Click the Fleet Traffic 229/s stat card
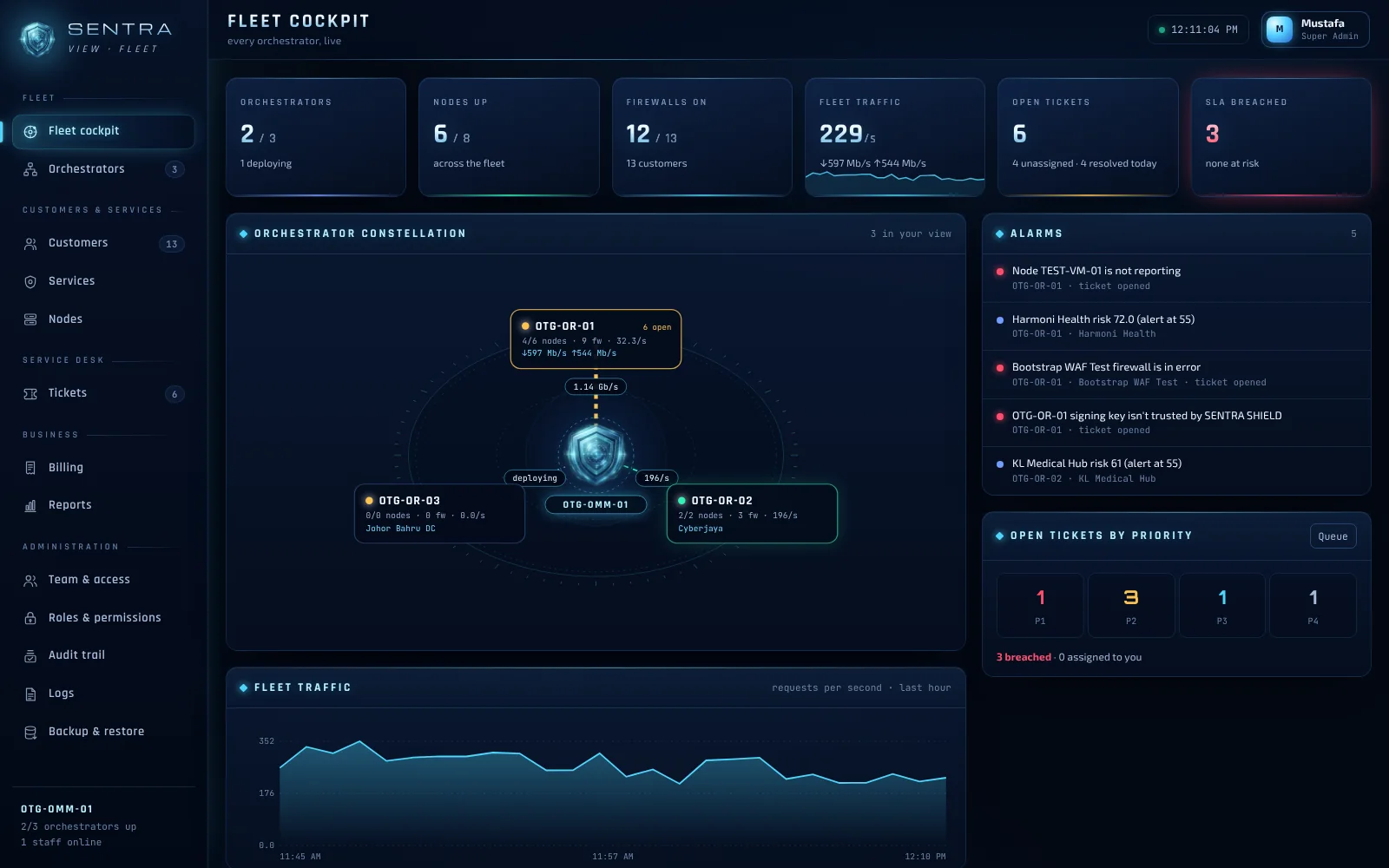1389x868 pixels. [x=895, y=137]
